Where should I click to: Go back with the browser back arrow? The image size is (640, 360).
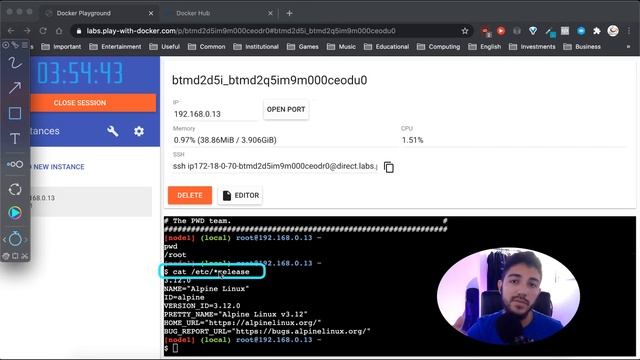(x=11, y=31)
